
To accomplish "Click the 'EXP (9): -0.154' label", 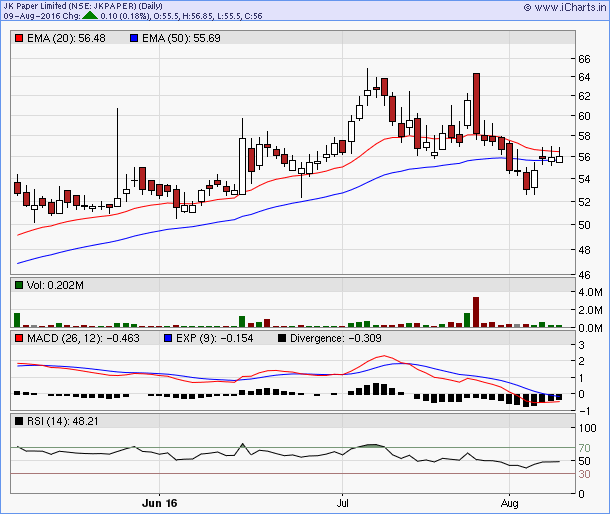I will click(215, 338).
